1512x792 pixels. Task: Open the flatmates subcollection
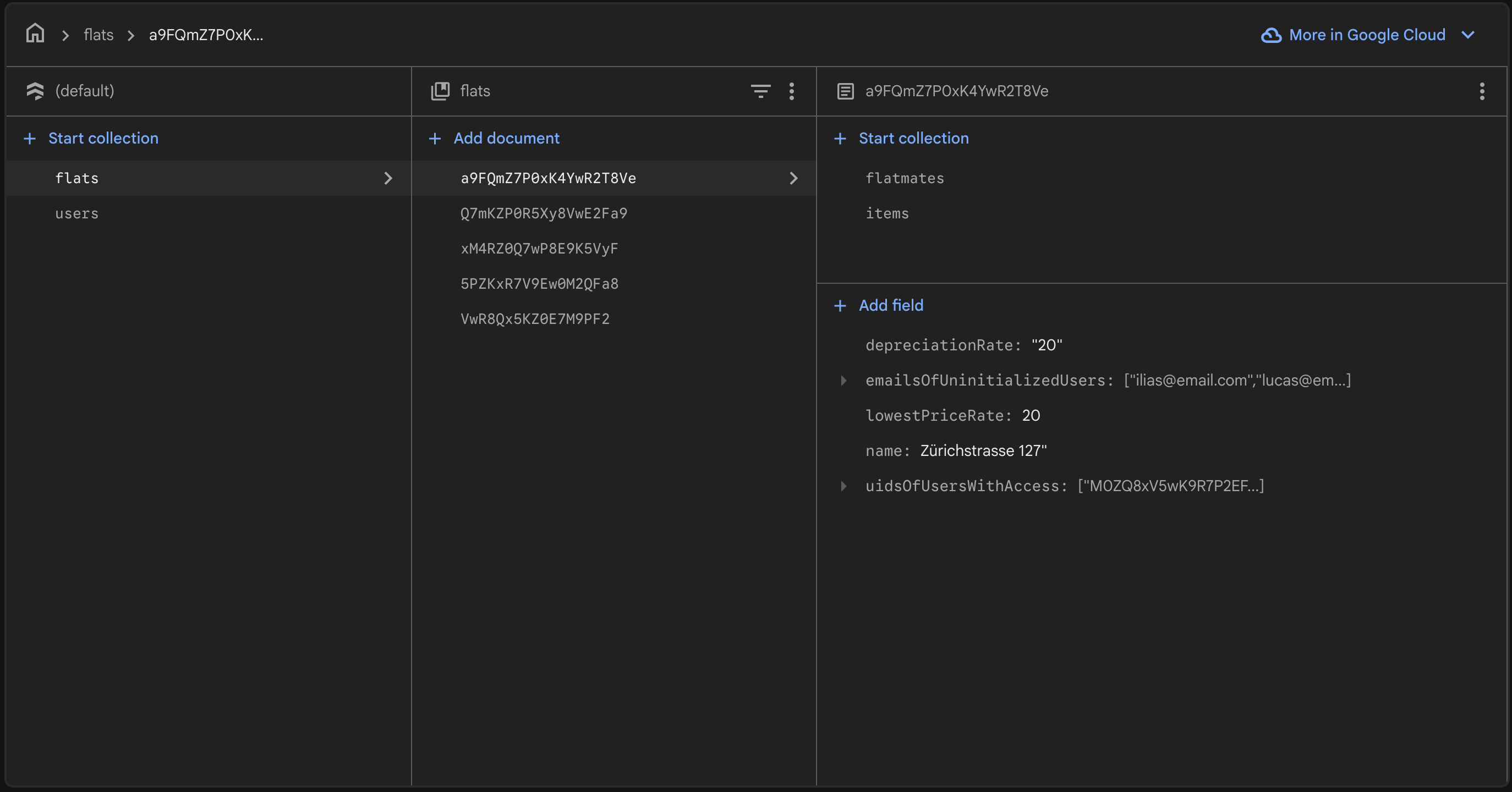905,178
